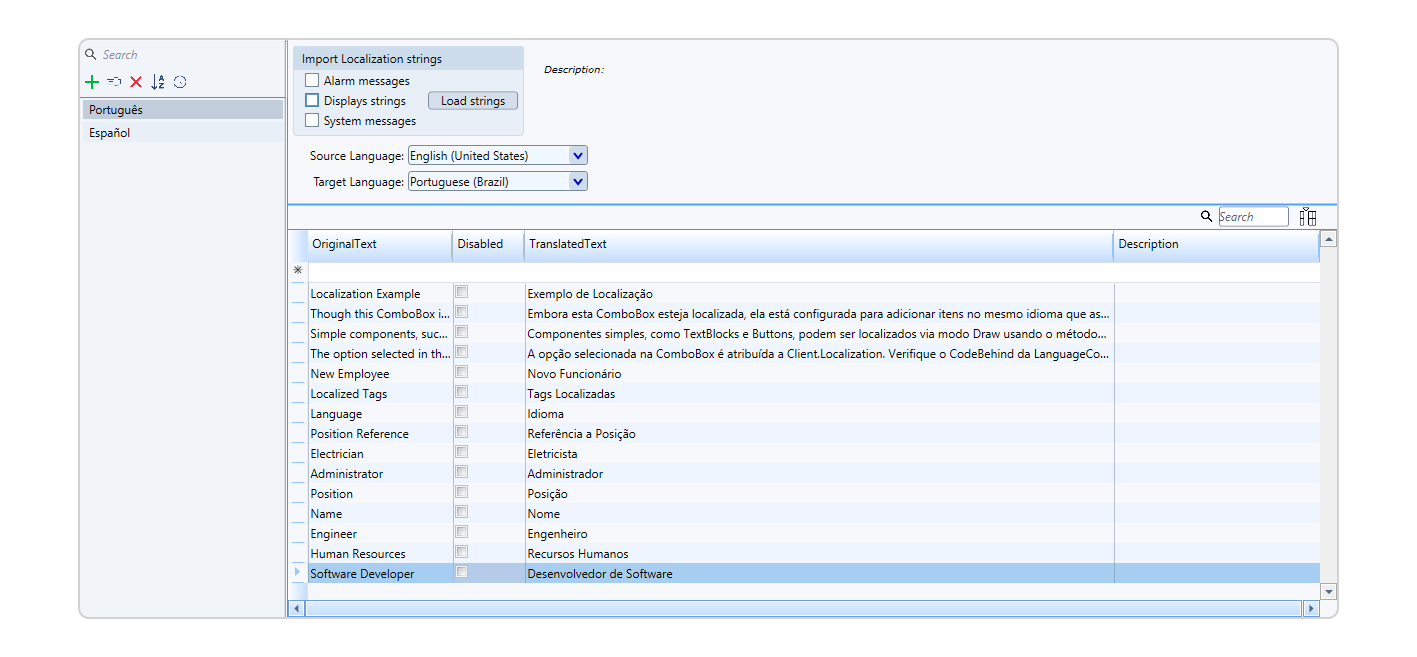Sort by OriginalText column header

coord(380,244)
